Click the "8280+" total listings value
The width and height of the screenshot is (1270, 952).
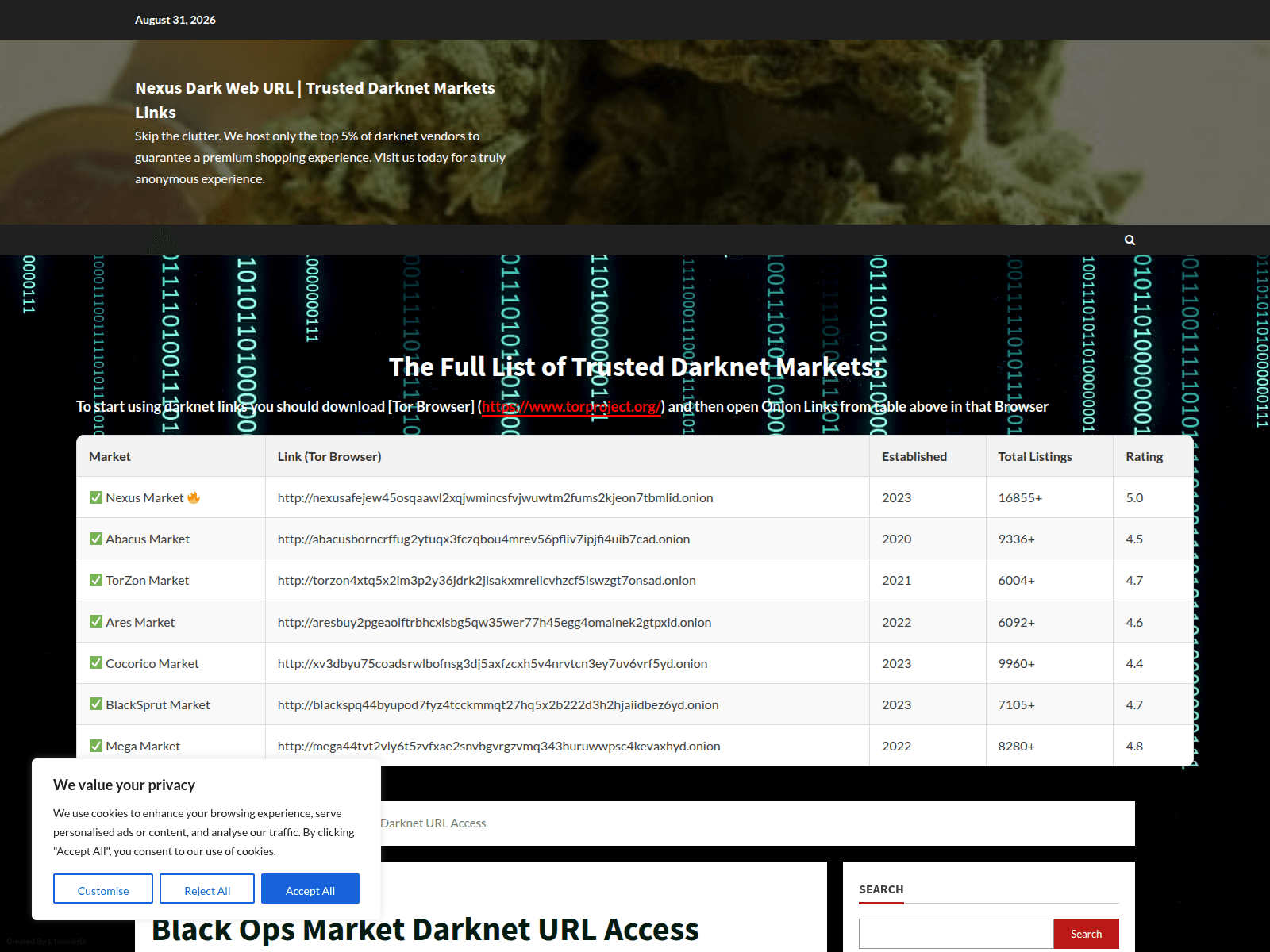(x=1017, y=746)
